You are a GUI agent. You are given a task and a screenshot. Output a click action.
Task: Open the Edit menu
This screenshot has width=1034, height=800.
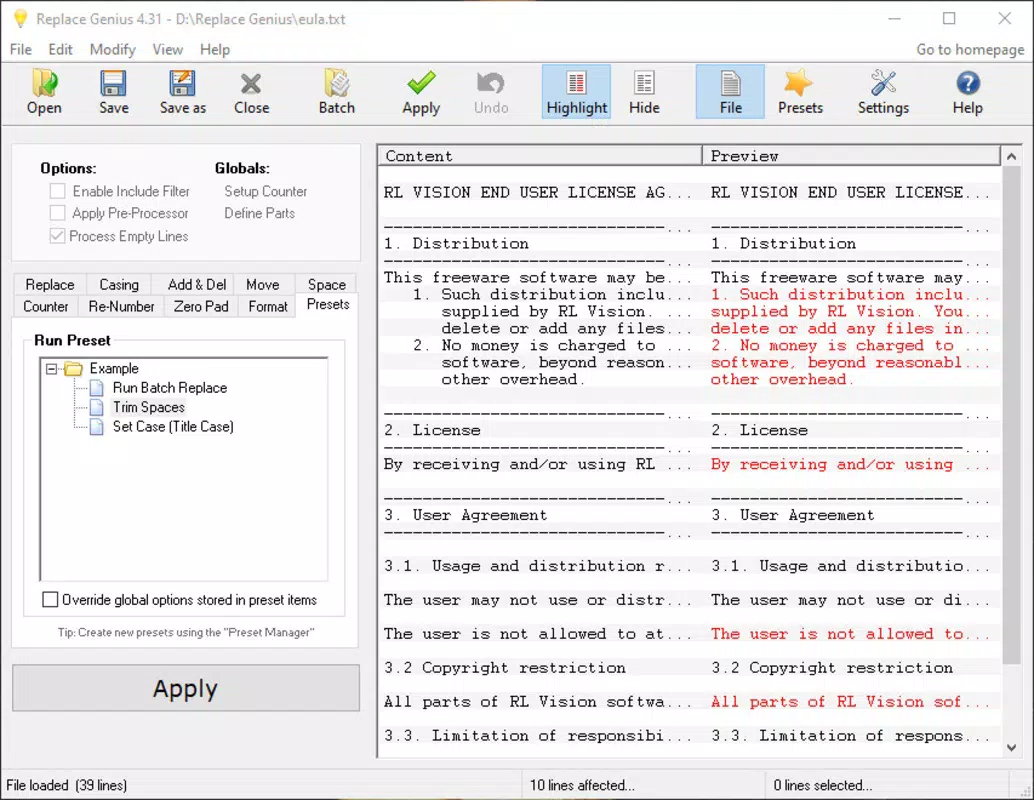(60, 49)
